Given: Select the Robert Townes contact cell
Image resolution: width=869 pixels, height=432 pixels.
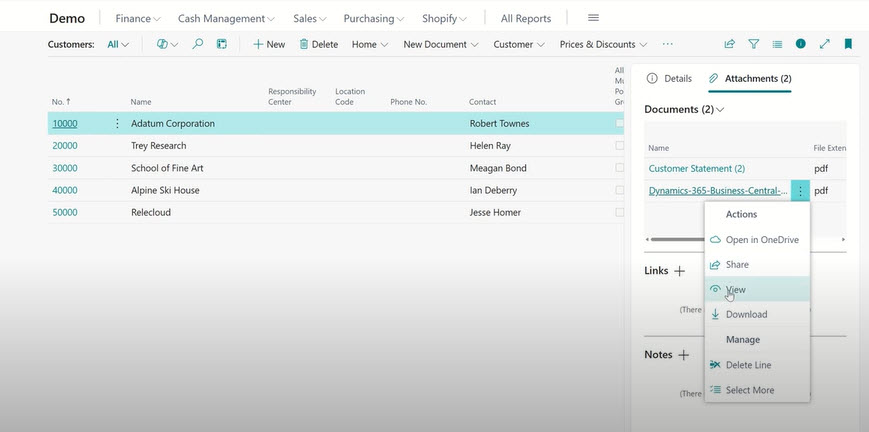Looking at the screenshot, I should tap(499, 123).
